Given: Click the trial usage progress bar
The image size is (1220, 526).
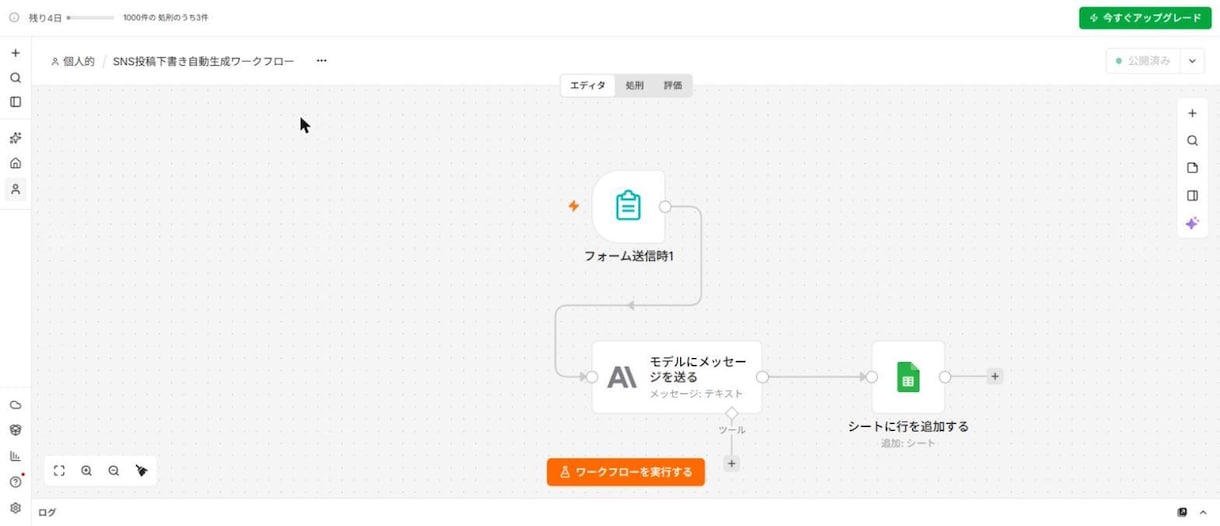Looking at the screenshot, I should [90, 18].
